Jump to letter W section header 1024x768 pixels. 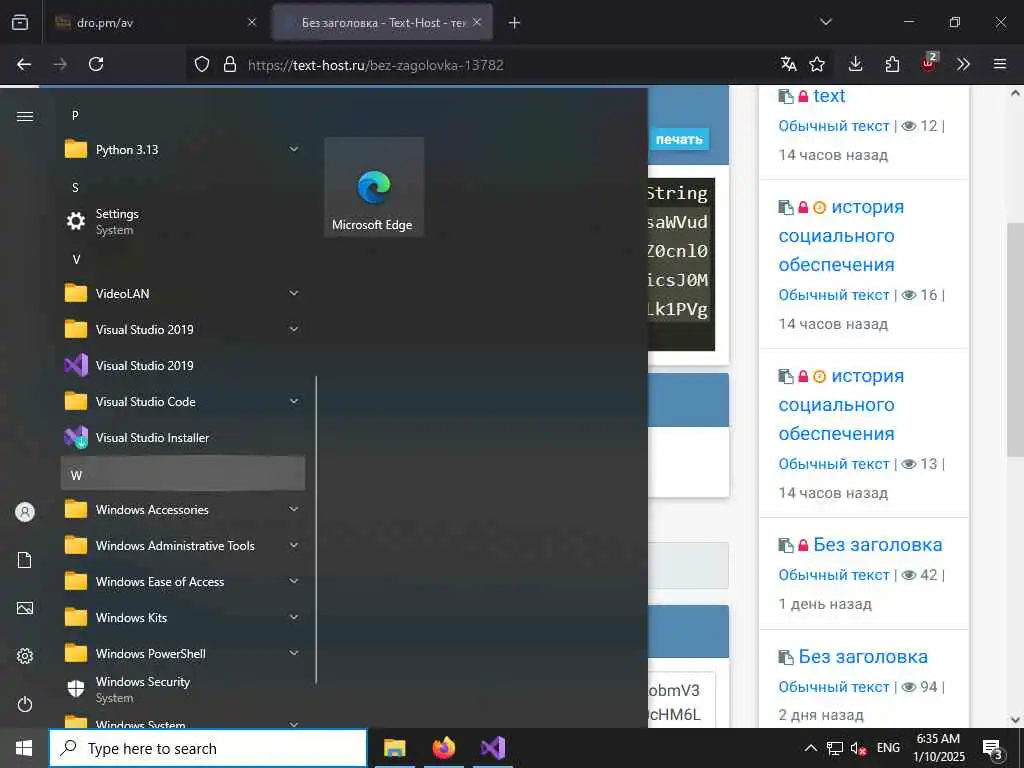click(183, 475)
